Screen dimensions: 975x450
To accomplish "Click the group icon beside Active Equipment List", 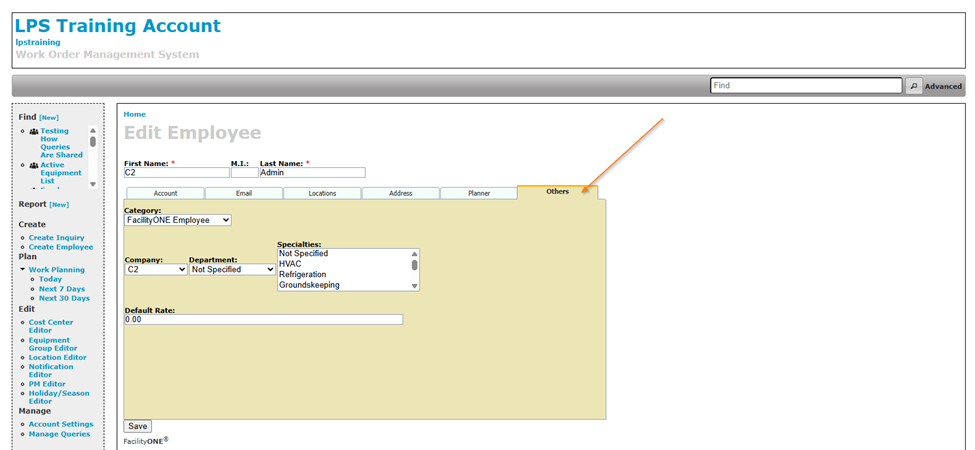I will (34, 165).
